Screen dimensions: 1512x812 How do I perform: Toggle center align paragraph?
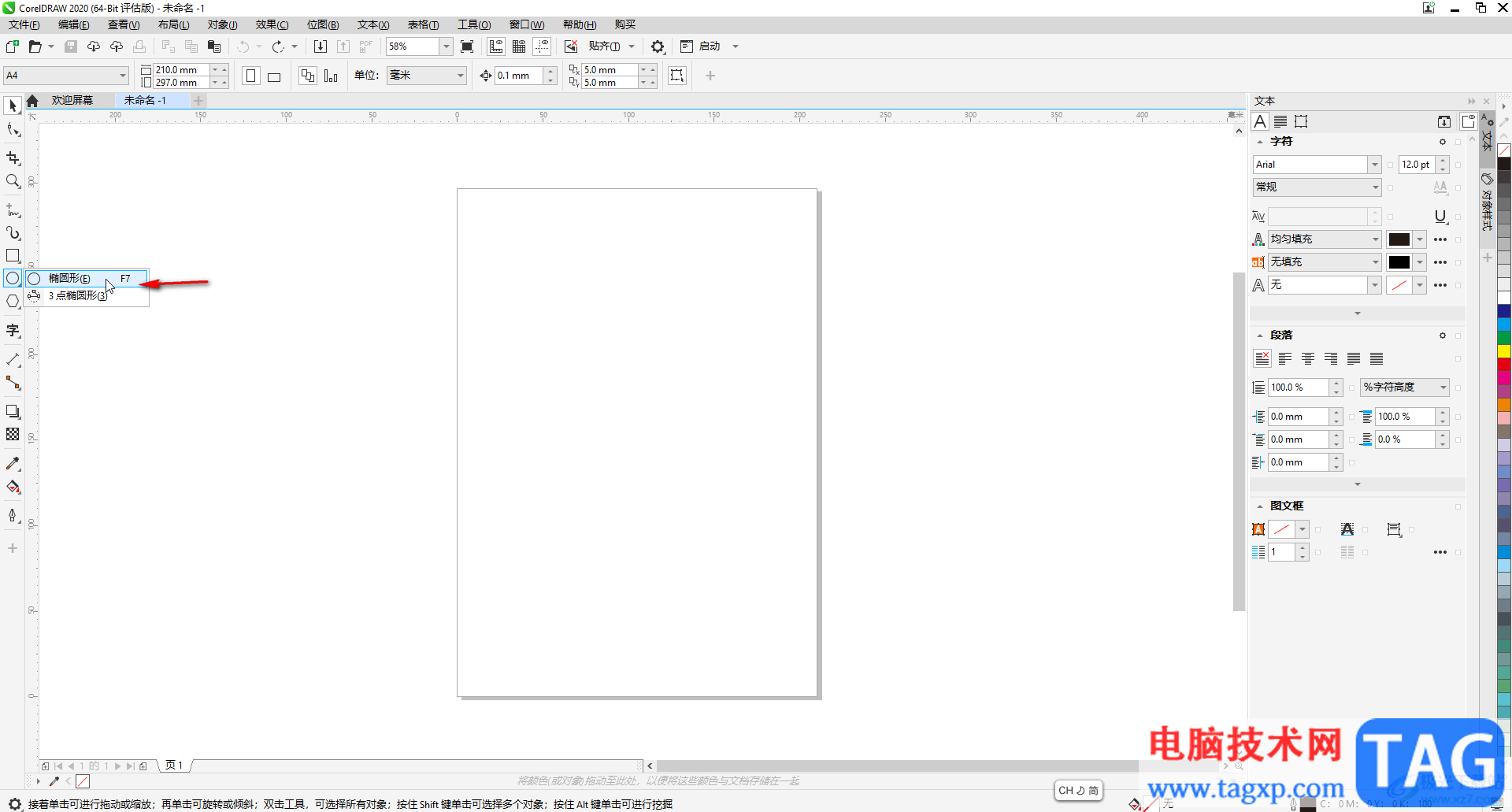(x=1308, y=359)
